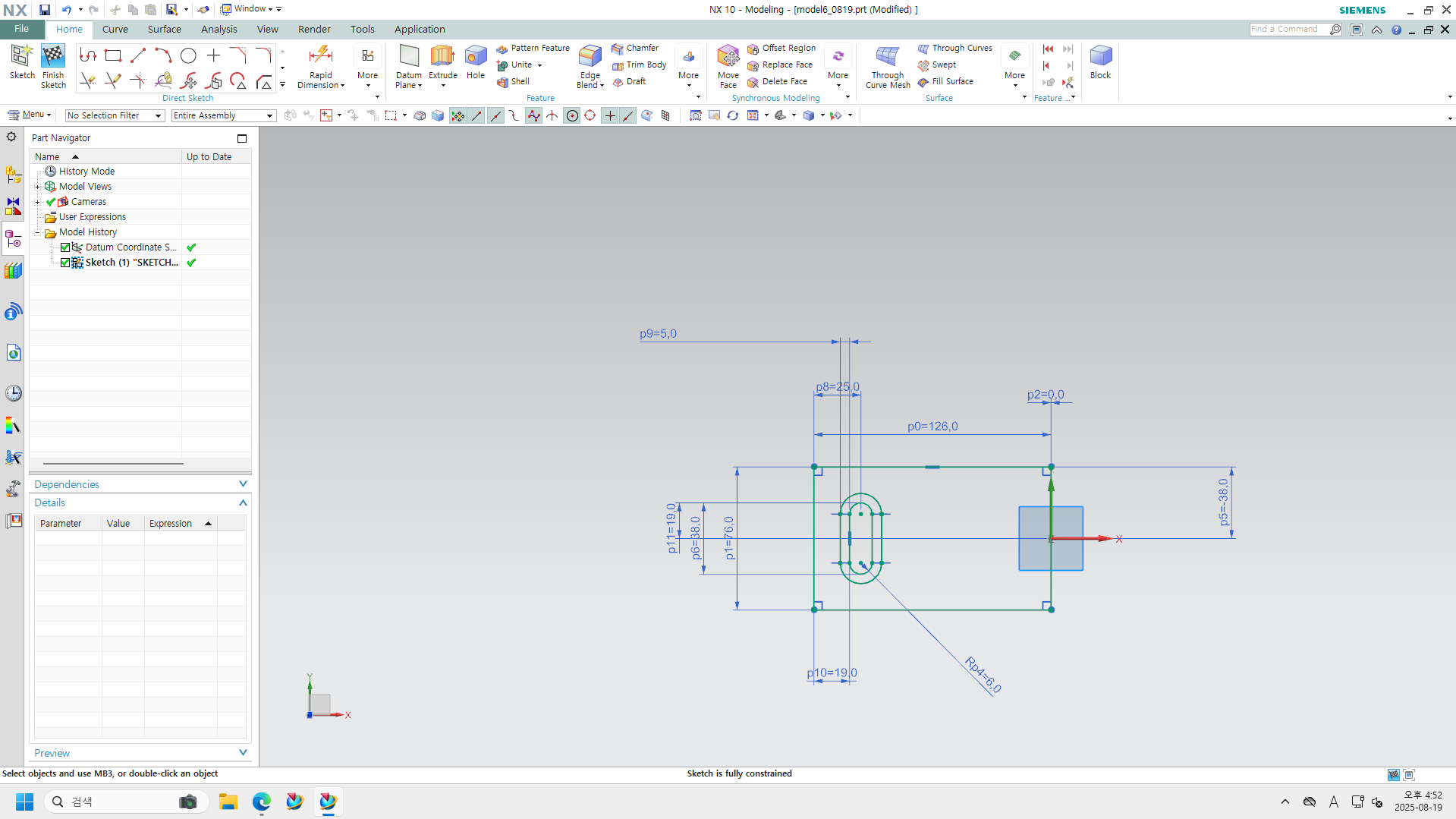Viewport: 1456px width, 819px height.
Task: Open the Menu dropdown
Action: [30, 115]
